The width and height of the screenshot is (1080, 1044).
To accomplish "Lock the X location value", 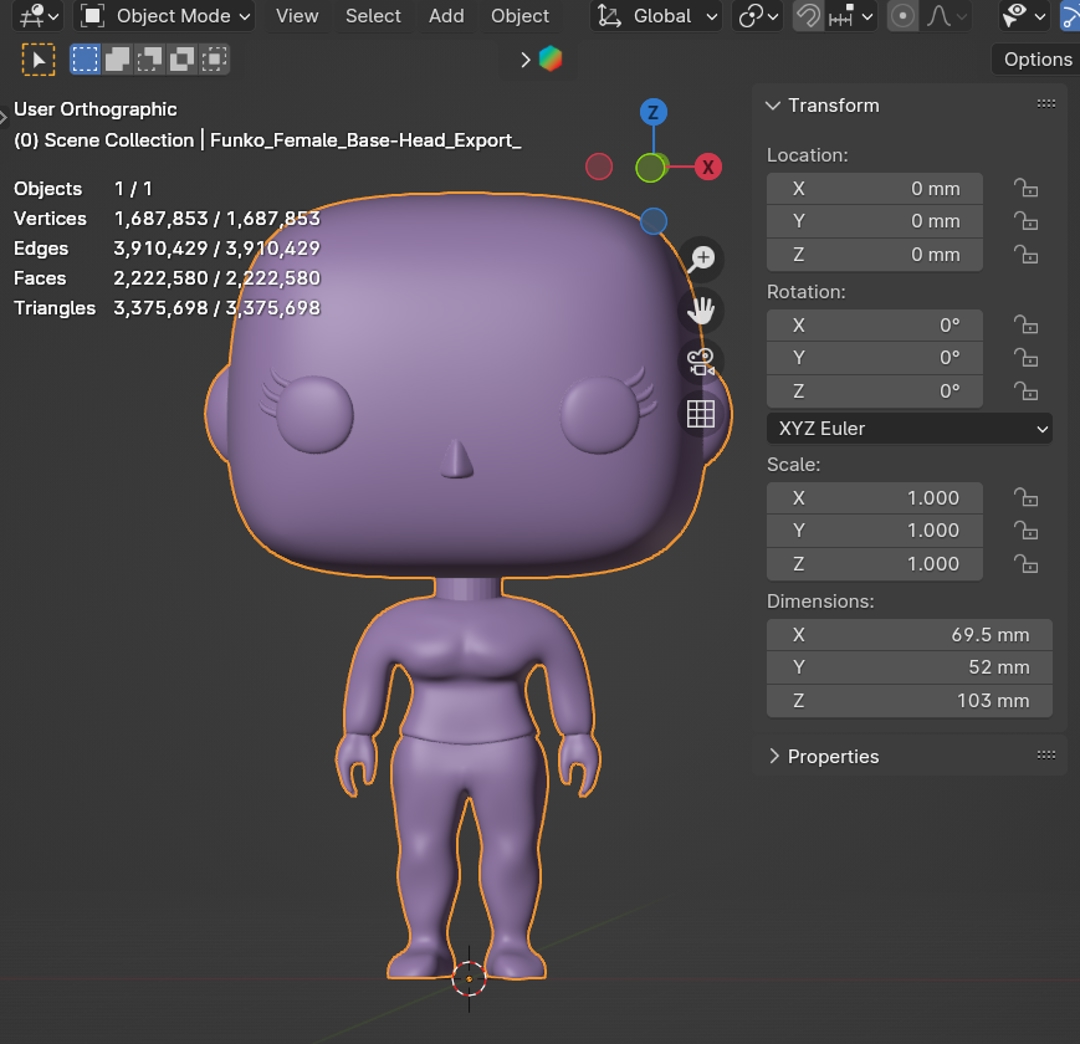I will 1025,188.
